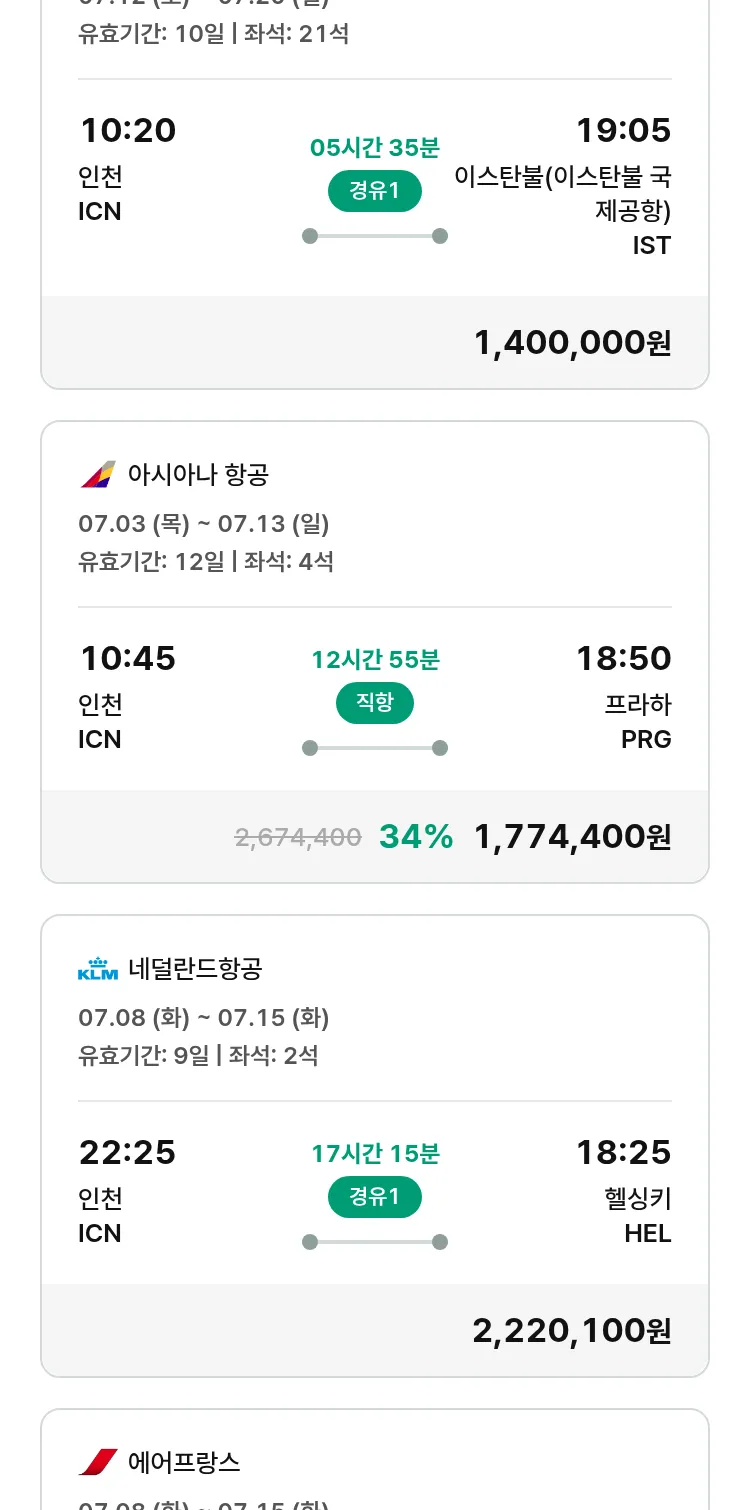
Task: Open the 아시아나 항공 flight card title
Action: [x=198, y=474]
